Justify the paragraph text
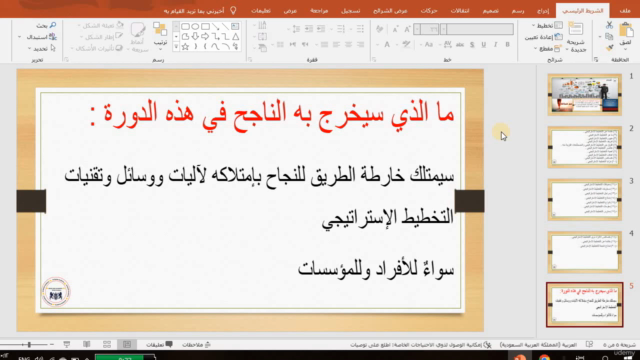Image resolution: width=640 pixels, height=360 pixels. (324, 44)
